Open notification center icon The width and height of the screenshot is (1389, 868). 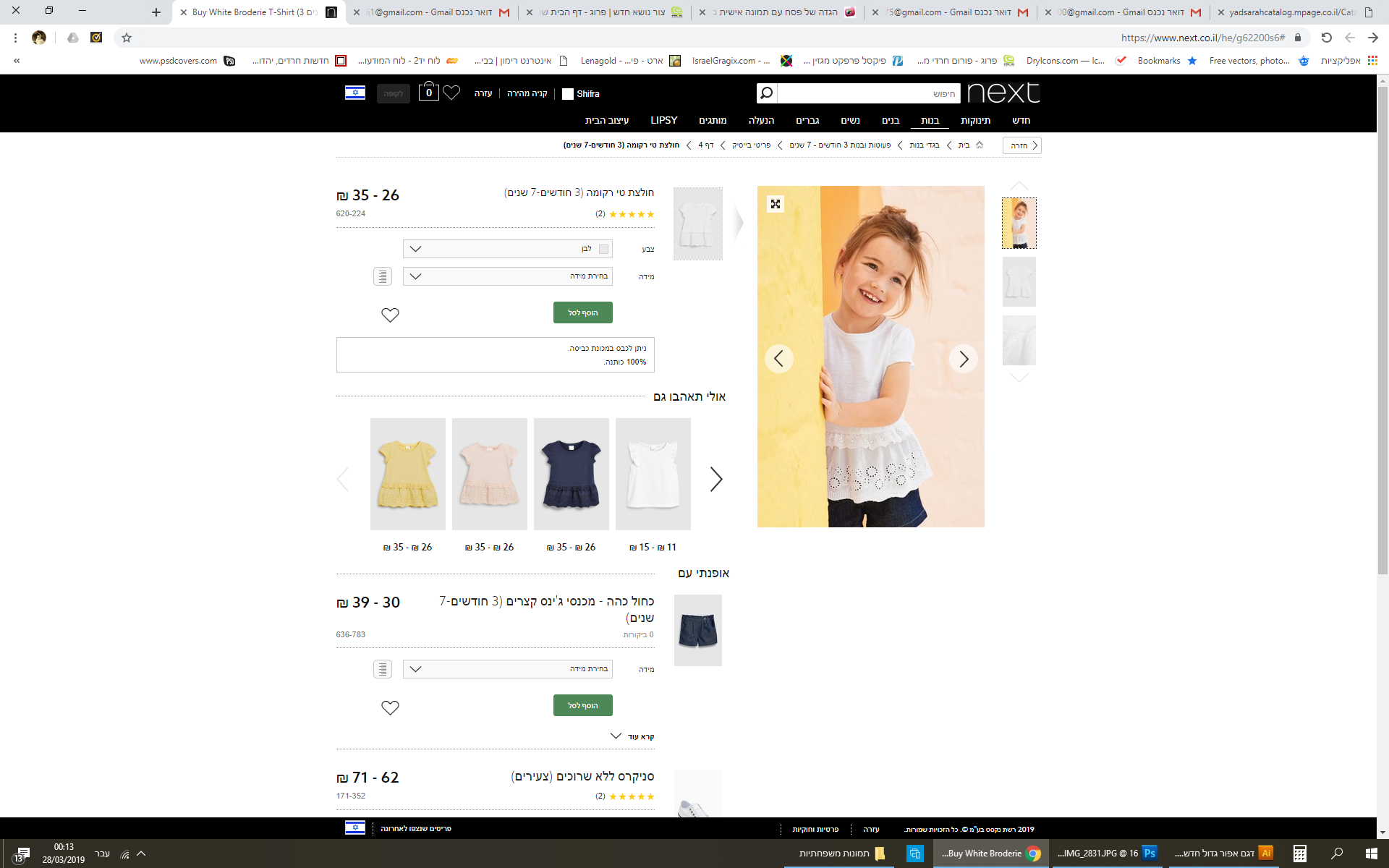click(20, 854)
